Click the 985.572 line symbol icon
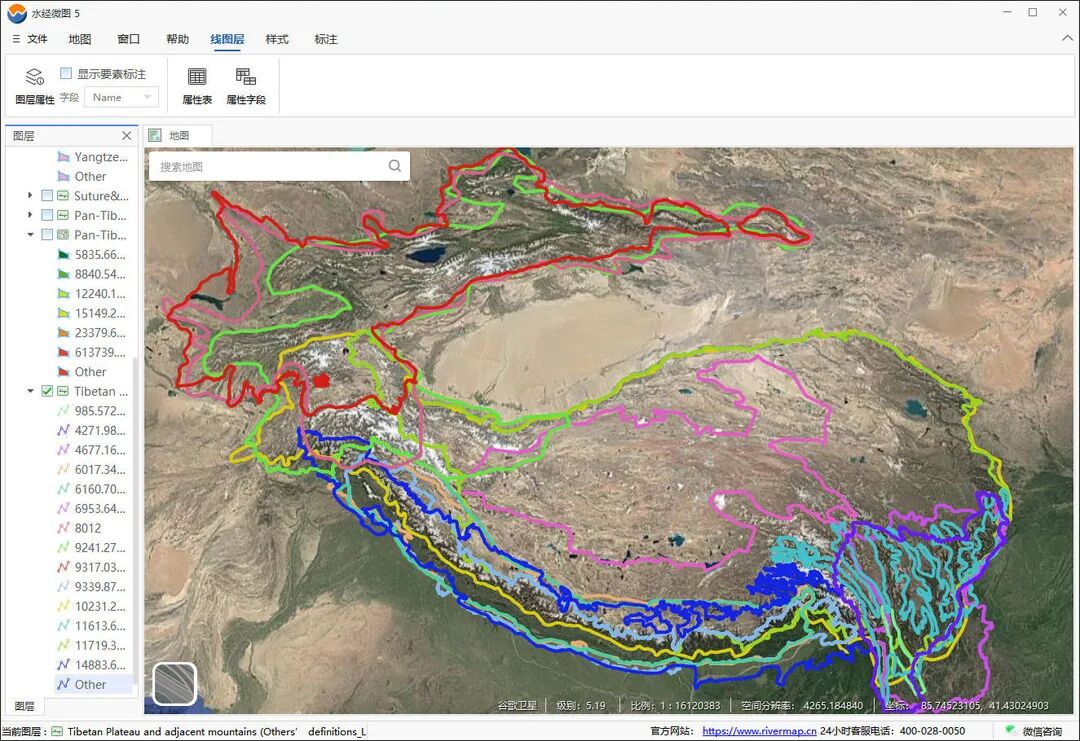The height and width of the screenshot is (741, 1080). [63, 411]
